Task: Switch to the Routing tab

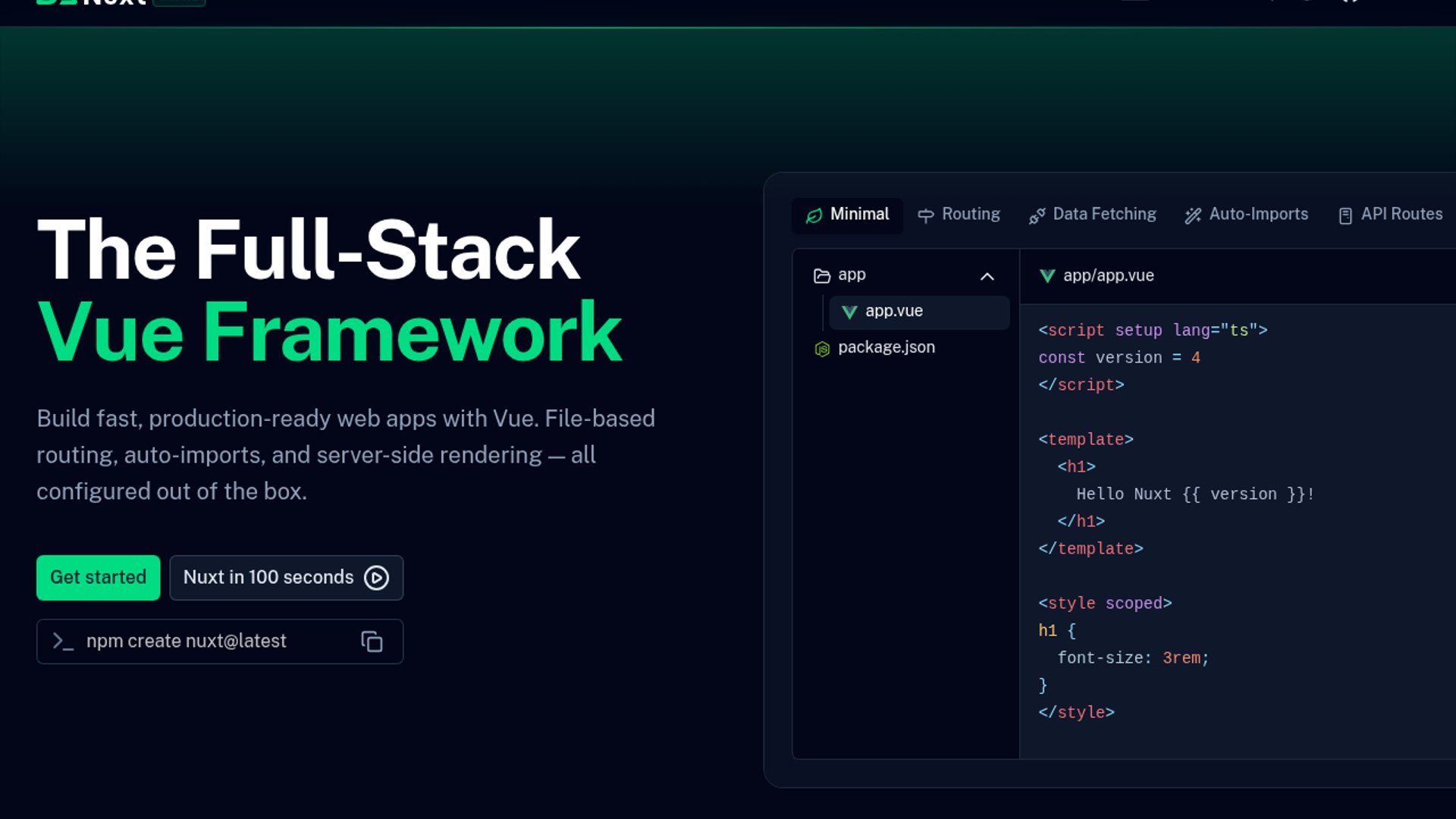Action: tap(959, 215)
